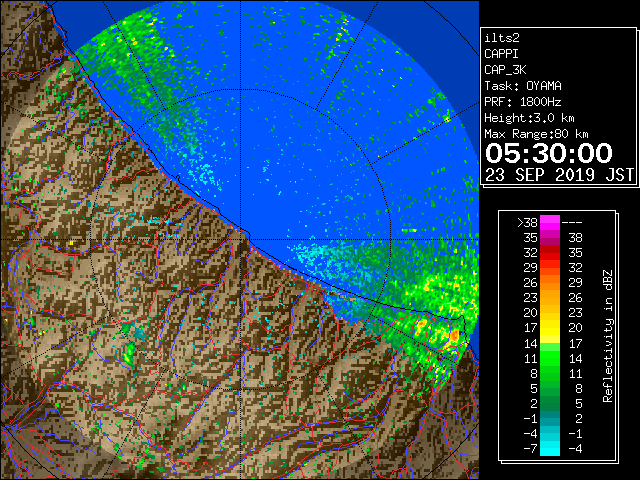The image size is (640, 480).
Task: Select the "---" entry beside the magenta swatch
Action: click(572, 223)
